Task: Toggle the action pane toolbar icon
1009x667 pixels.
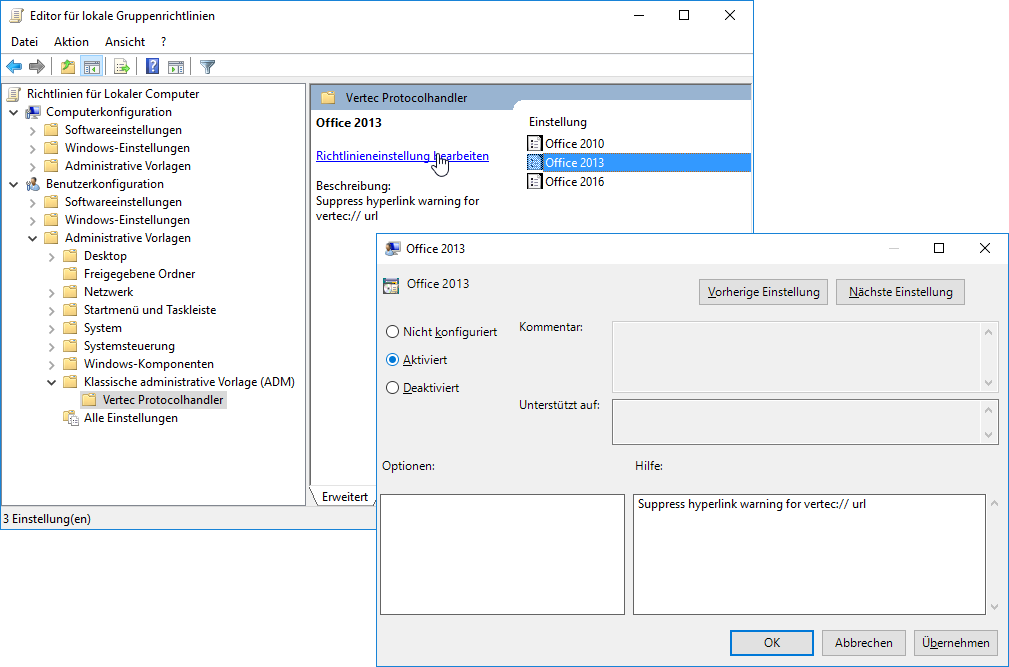Action: click(176, 67)
